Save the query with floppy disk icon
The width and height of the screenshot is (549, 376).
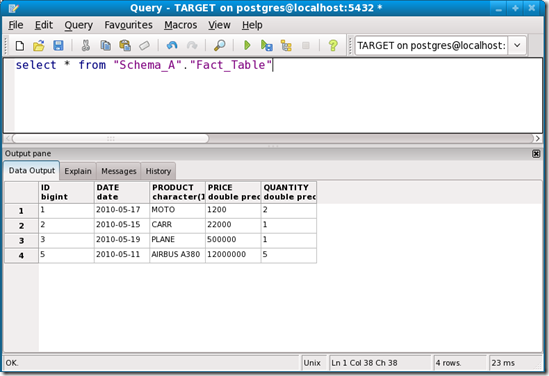click(58, 46)
